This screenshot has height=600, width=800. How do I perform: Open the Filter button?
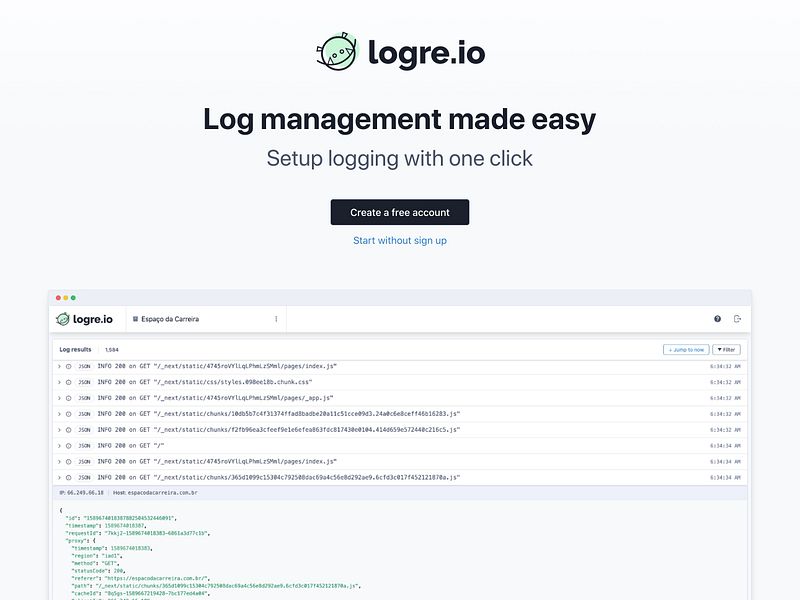727,349
